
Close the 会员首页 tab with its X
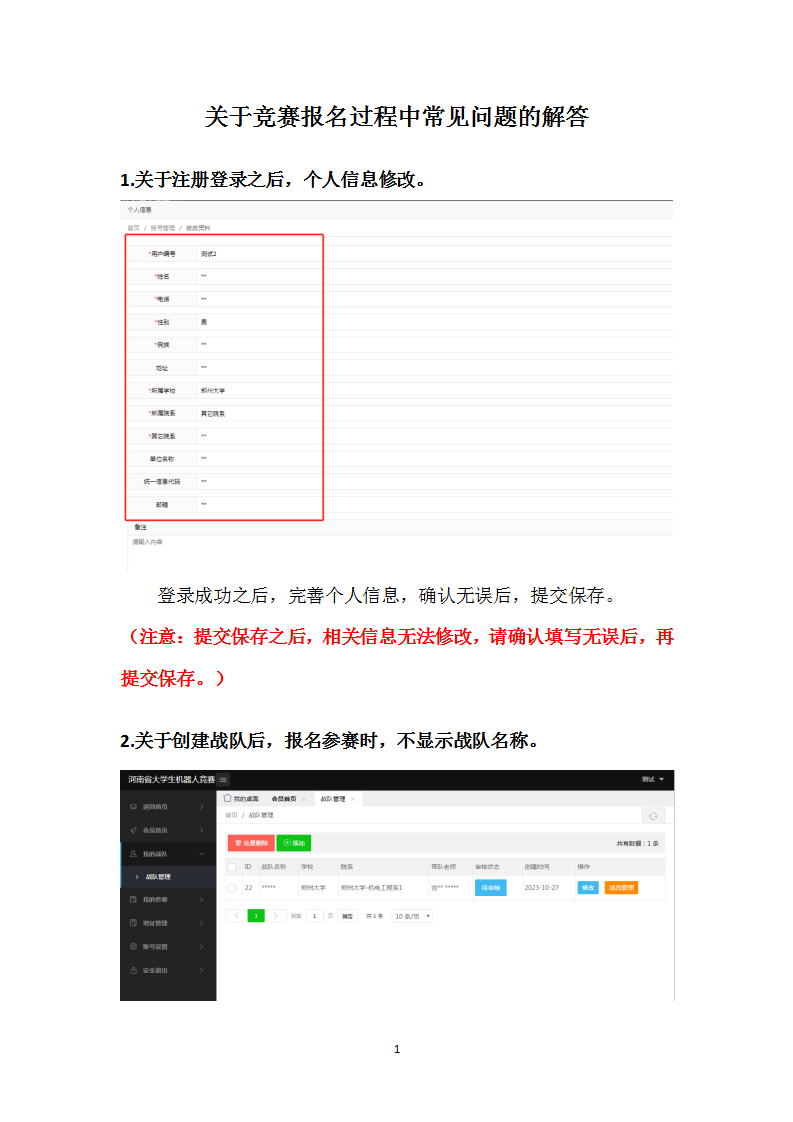pyautogui.click(x=303, y=799)
